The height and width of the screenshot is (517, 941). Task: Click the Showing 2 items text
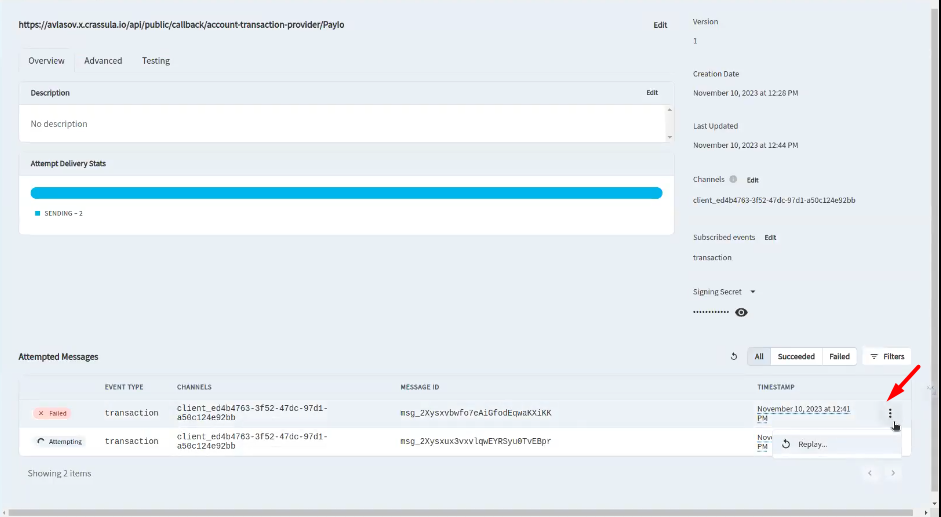coord(59,473)
